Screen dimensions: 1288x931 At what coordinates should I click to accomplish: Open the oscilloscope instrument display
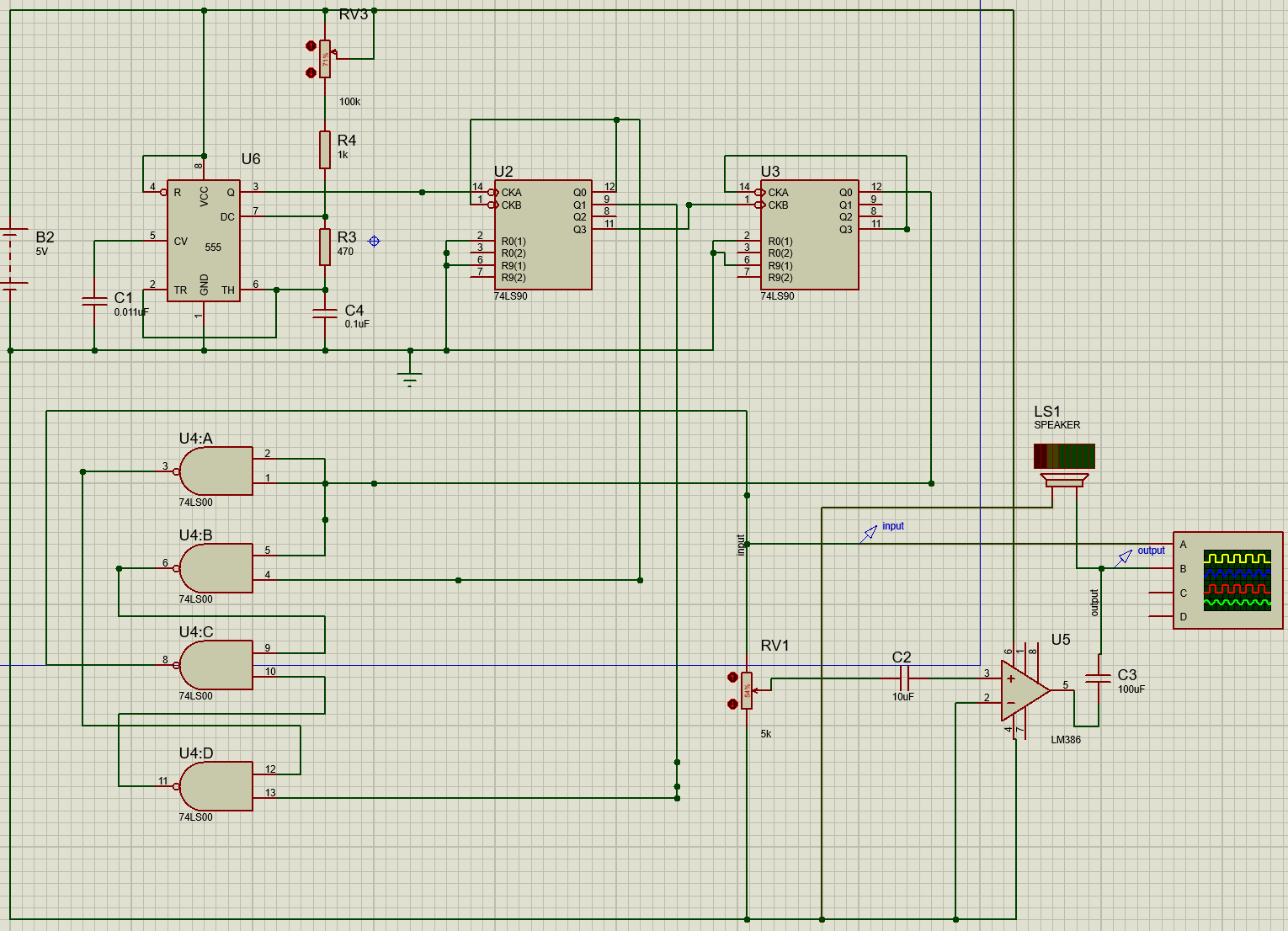(1237, 580)
